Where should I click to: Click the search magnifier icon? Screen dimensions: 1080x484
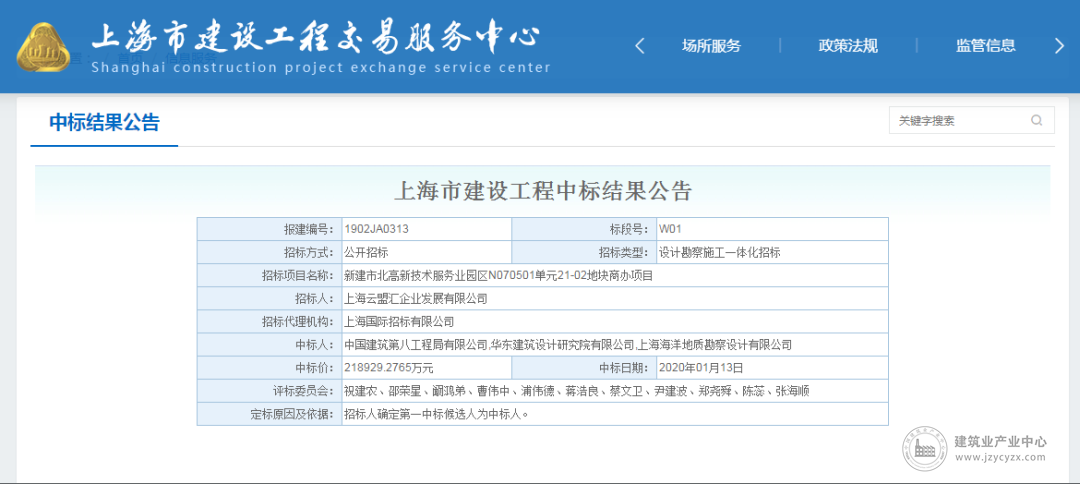pos(1037,120)
